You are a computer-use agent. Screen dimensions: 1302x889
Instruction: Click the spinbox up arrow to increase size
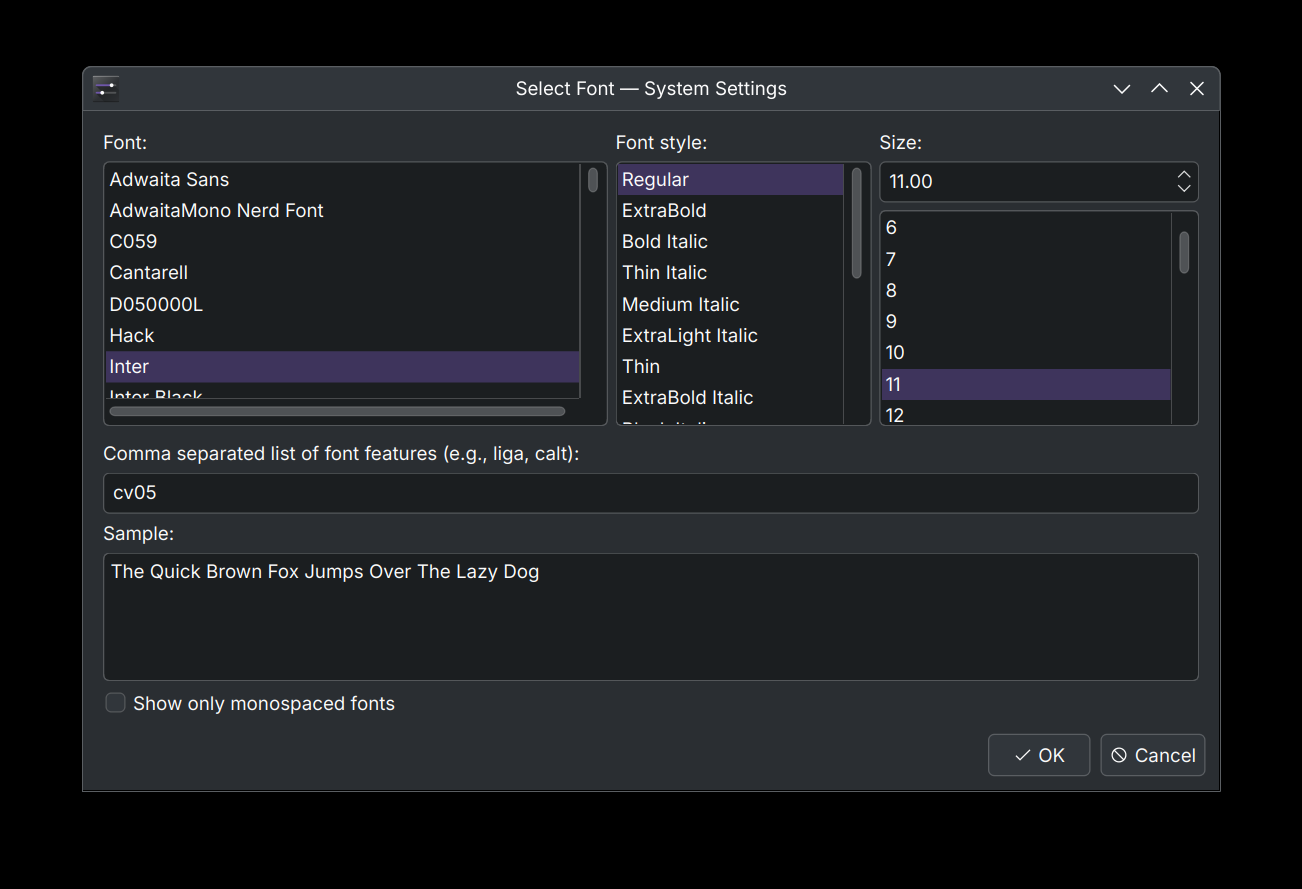coord(1183,174)
